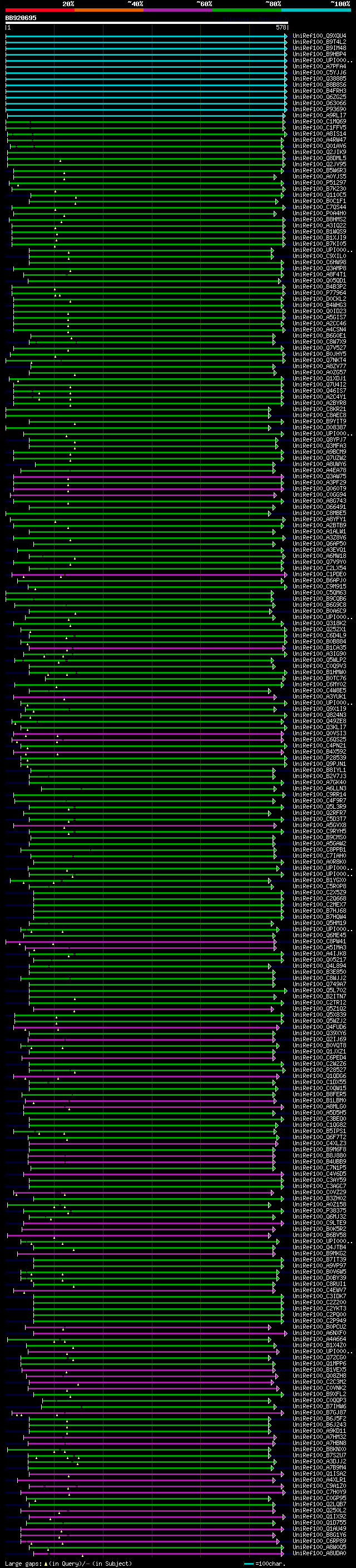Screen dimensions: 356x1568
Task: Select the UniRef100_P51297 label
Action: click(x=319, y=182)
